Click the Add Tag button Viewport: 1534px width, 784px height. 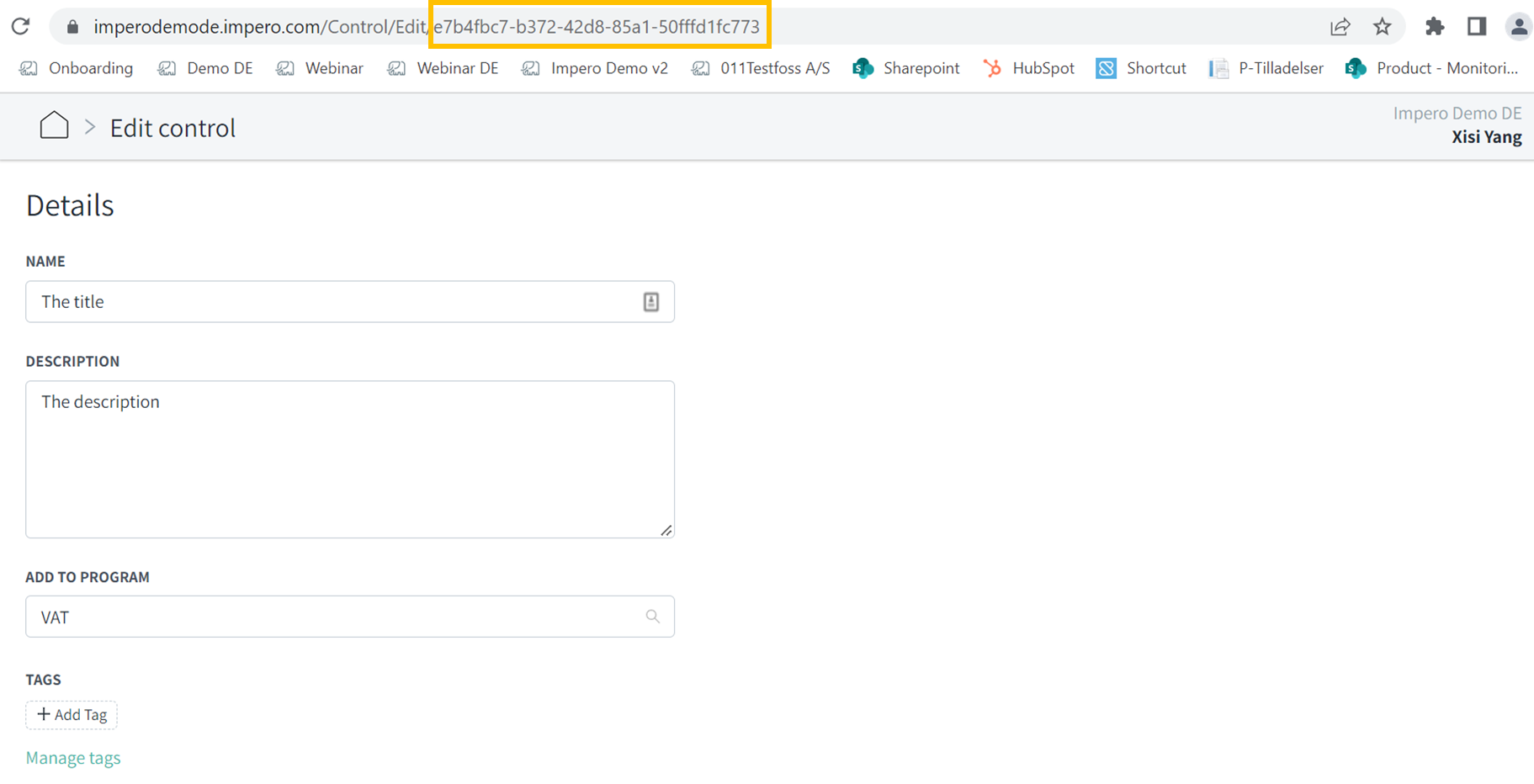(72, 715)
